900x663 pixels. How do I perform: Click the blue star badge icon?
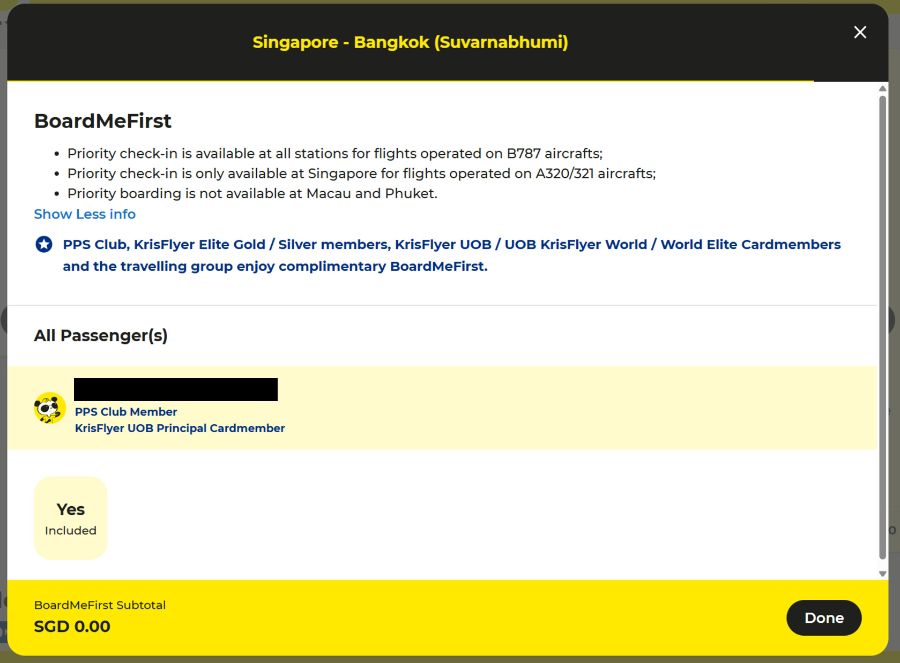[44, 244]
